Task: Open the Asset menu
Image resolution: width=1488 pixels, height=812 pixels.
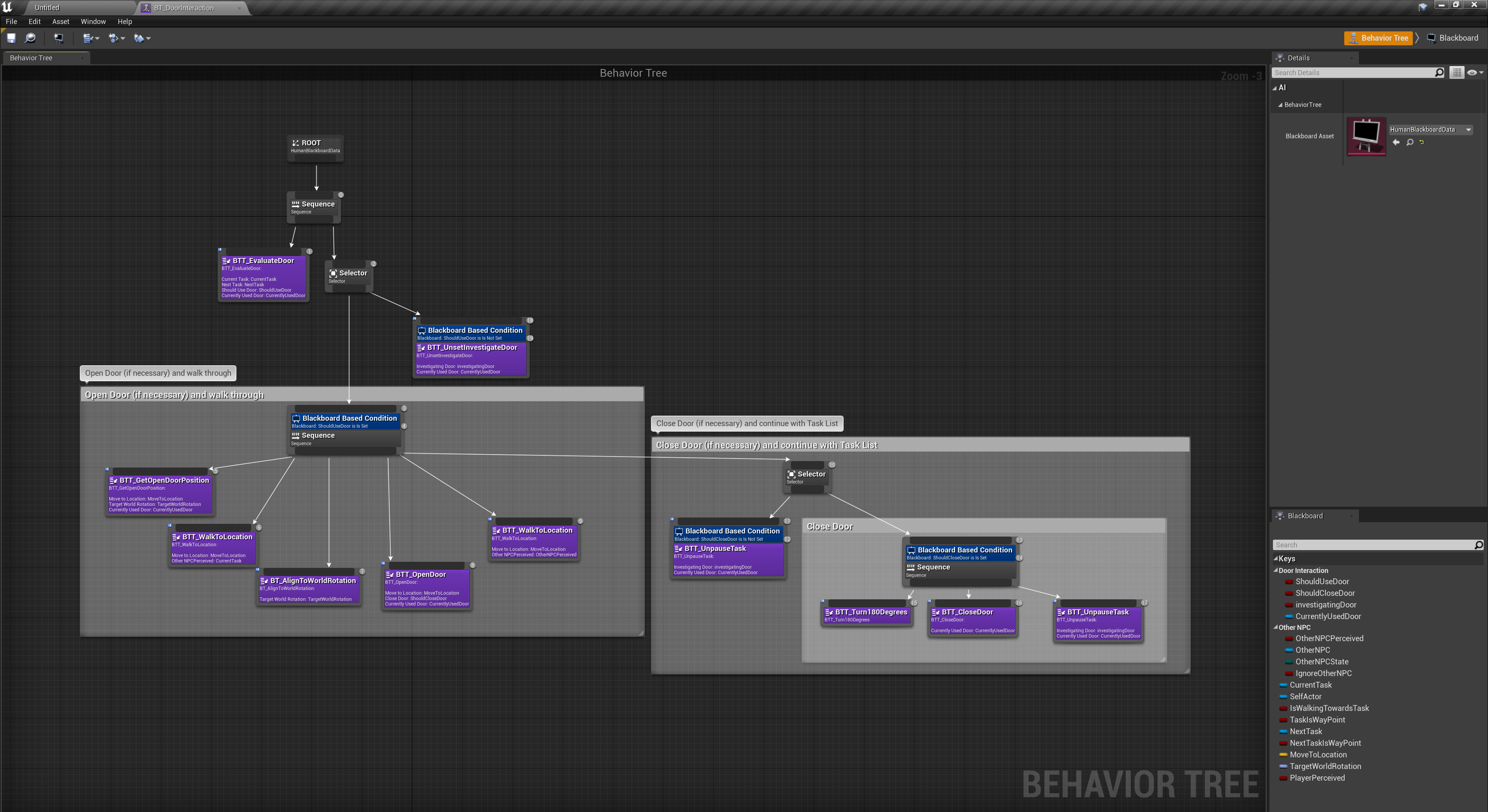Action: click(x=60, y=21)
